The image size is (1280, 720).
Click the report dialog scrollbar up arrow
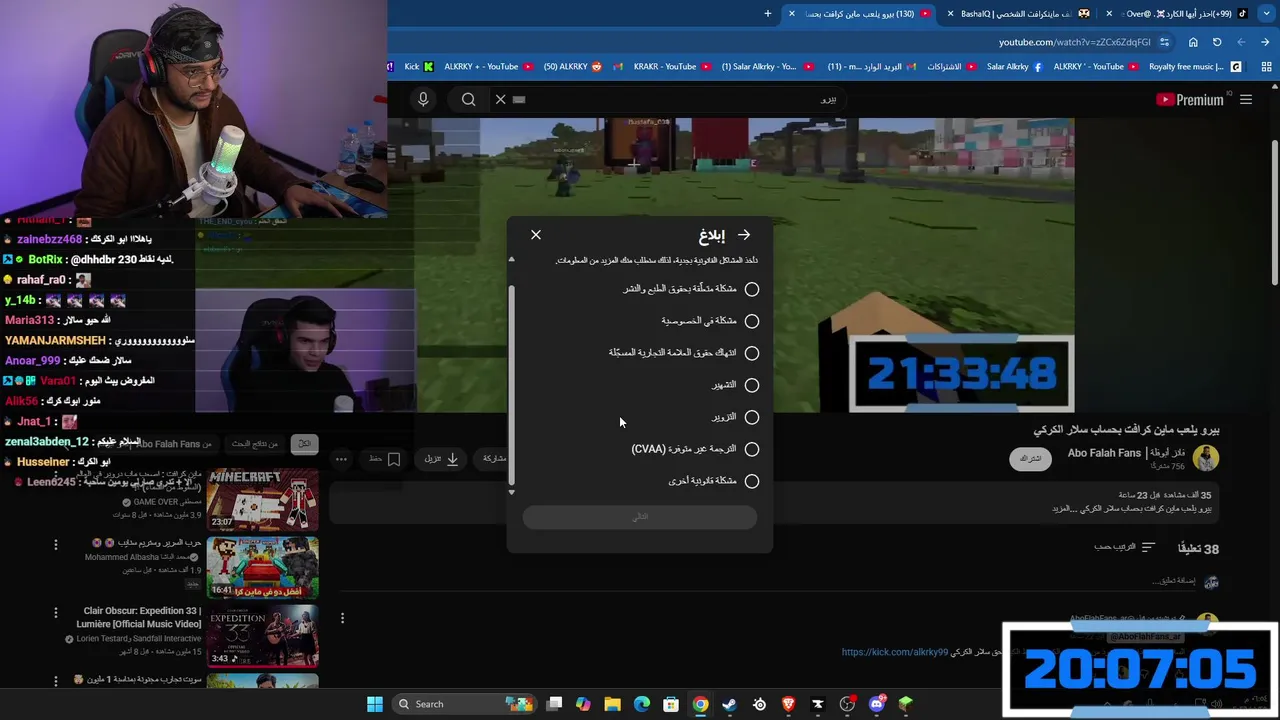coord(512,260)
